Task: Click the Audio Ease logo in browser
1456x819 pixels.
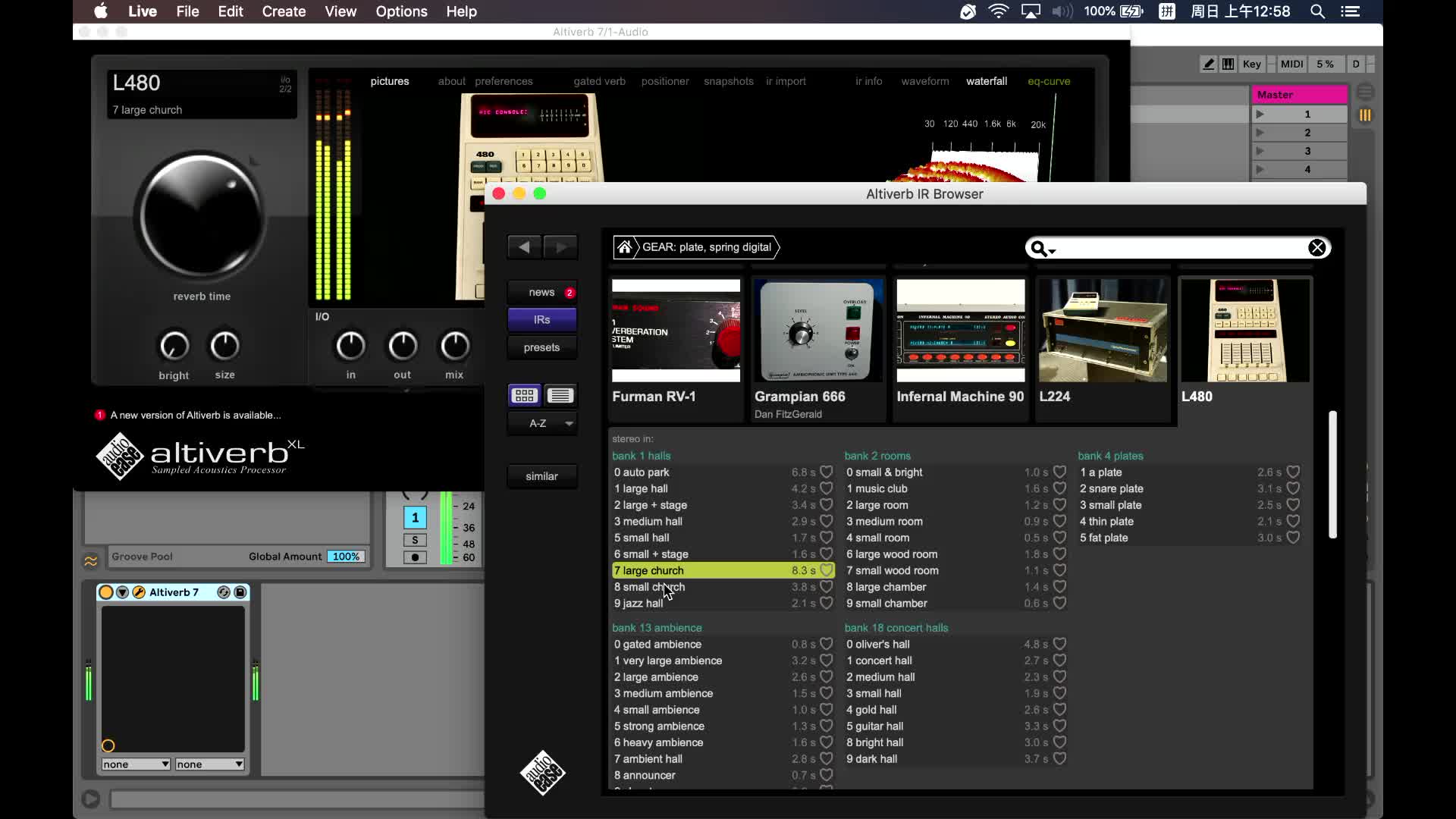Action: click(x=543, y=773)
